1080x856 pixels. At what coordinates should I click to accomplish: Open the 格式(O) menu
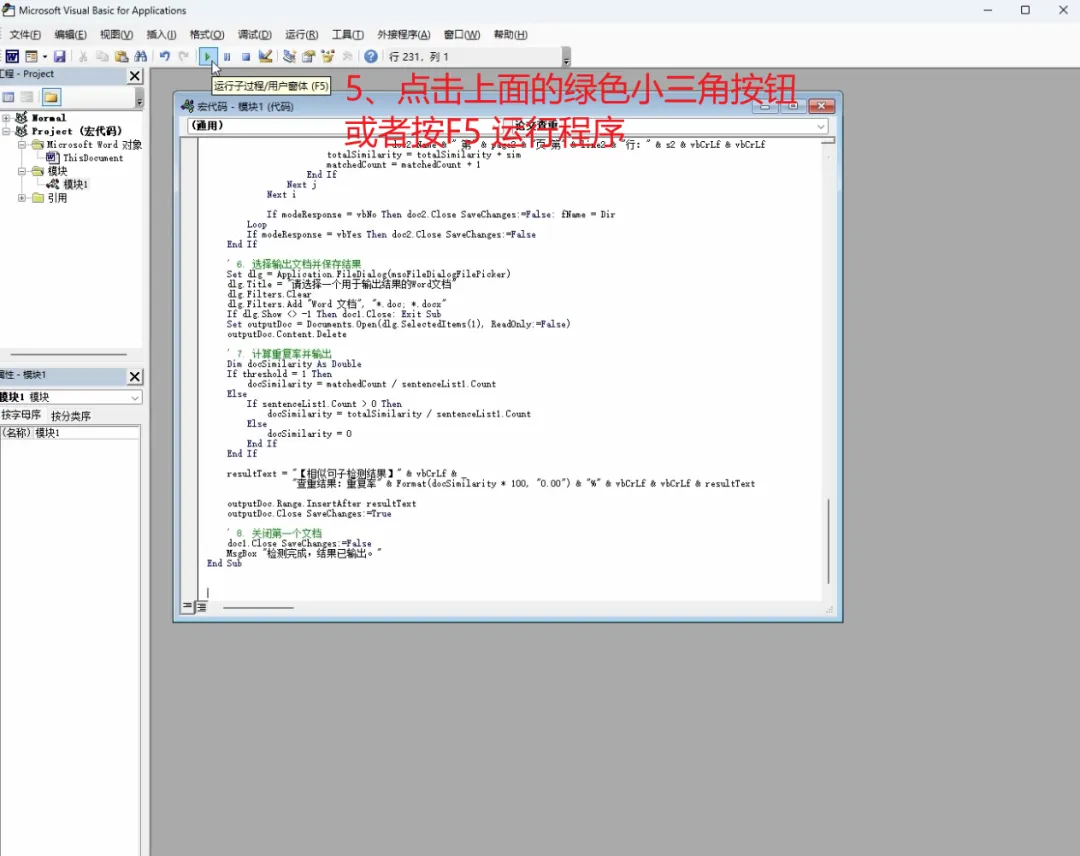coord(207,34)
